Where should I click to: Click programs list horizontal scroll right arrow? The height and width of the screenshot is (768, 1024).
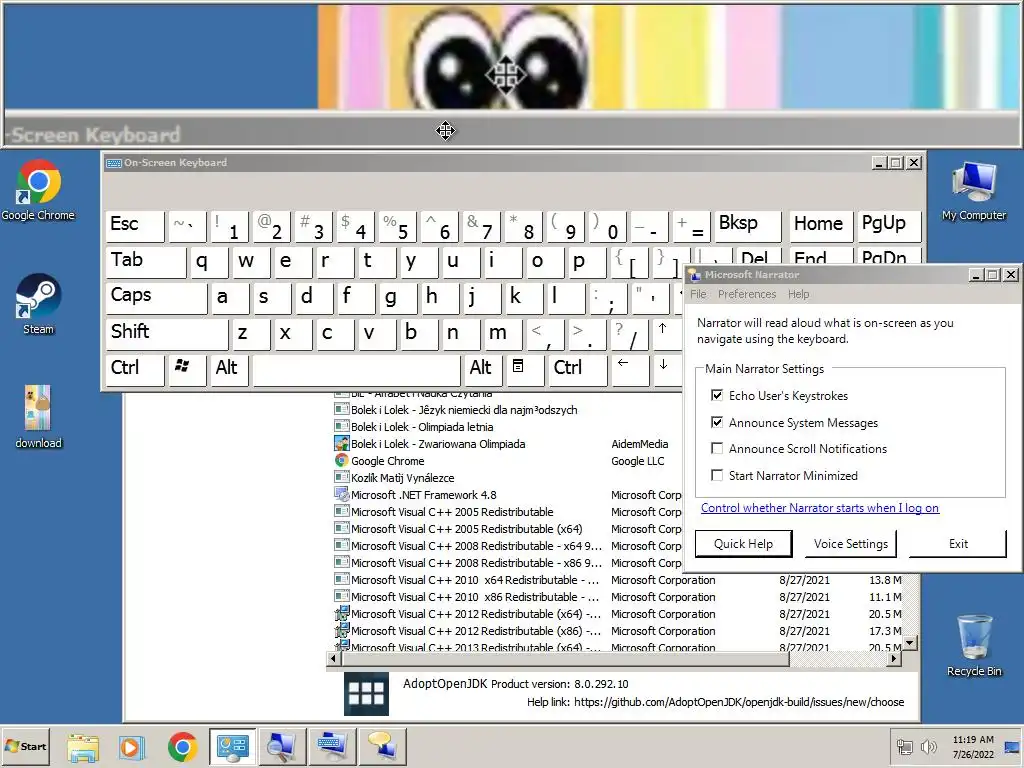(x=894, y=658)
